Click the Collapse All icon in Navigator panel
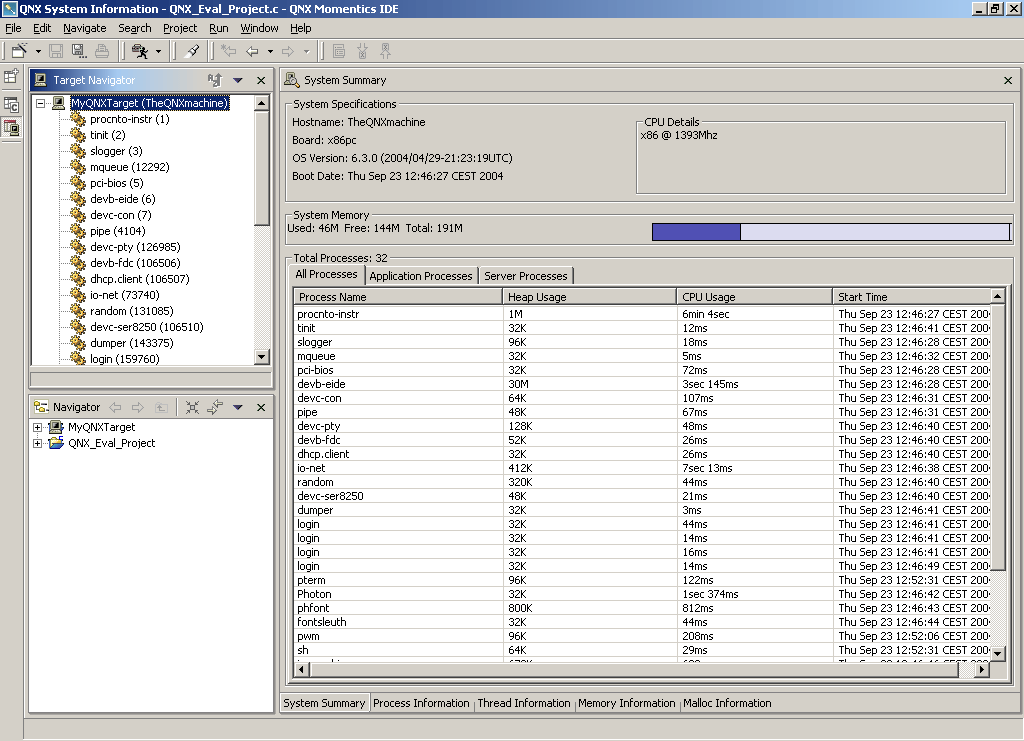 (192, 406)
